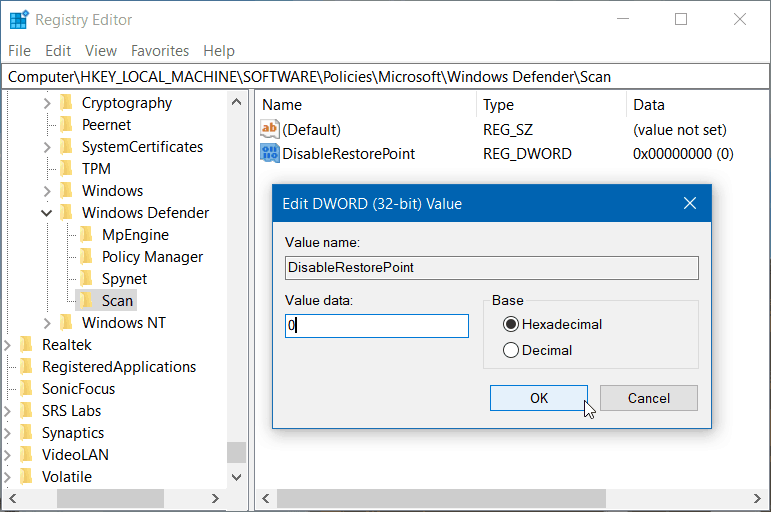Viewport: 771px width, 512px height.
Task: Click the Realtek folder icon
Action: [26, 344]
